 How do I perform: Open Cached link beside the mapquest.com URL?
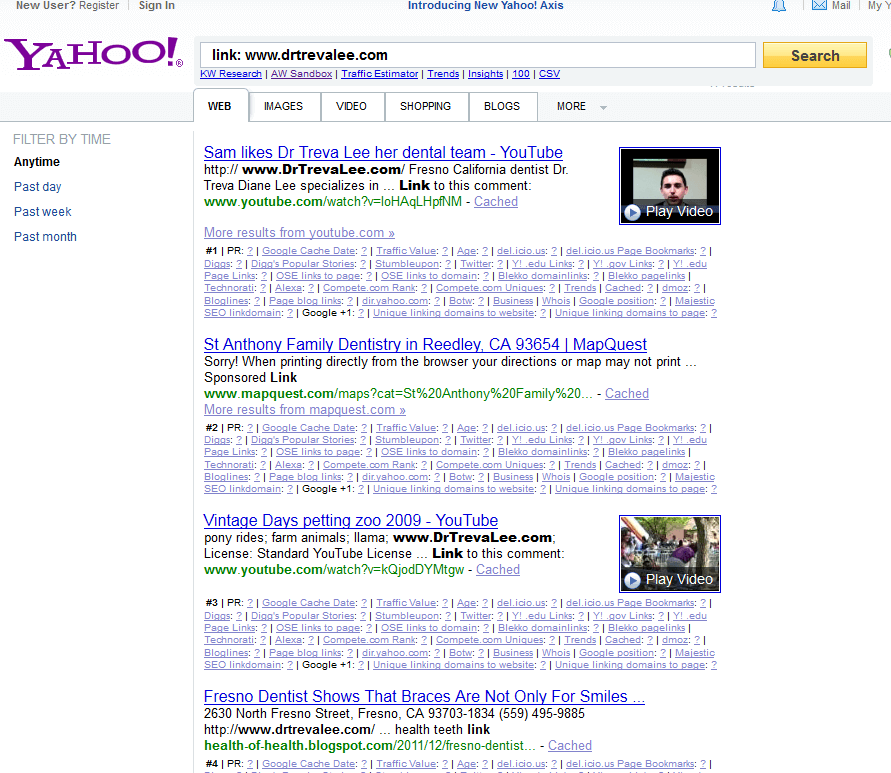pos(627,393)
